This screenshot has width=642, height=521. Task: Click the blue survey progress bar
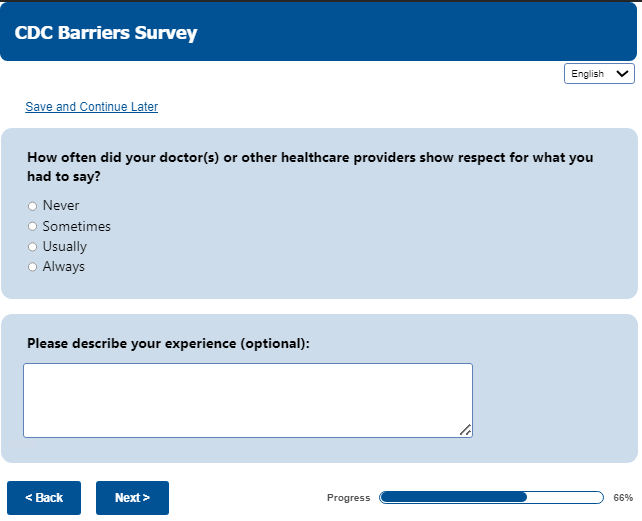click(x=491, y=497)
